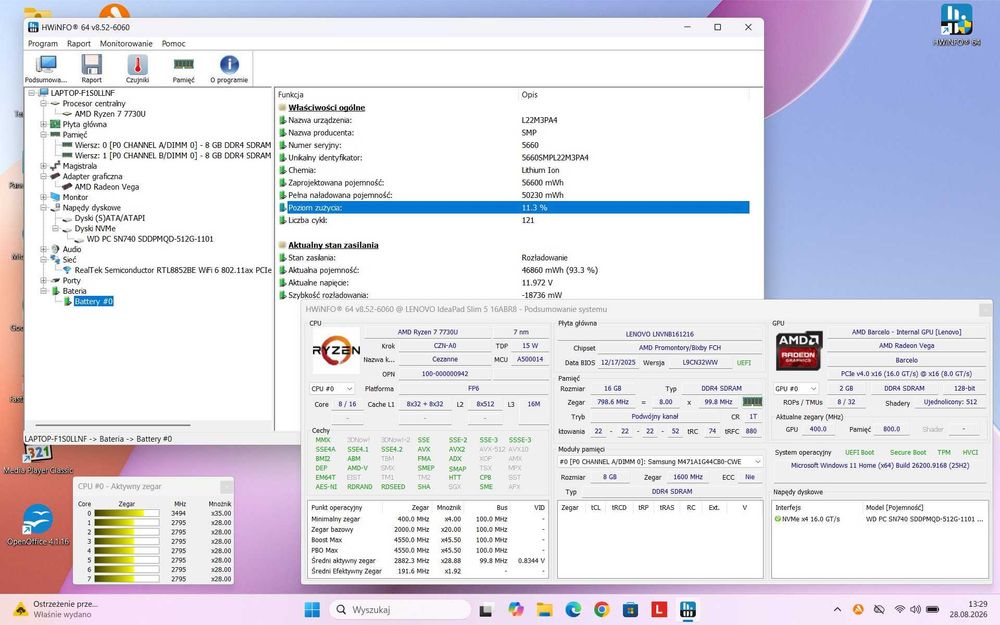Open the Ostrzeżenie weather warning widget
1000x625 pixels.
click(56, 609)
